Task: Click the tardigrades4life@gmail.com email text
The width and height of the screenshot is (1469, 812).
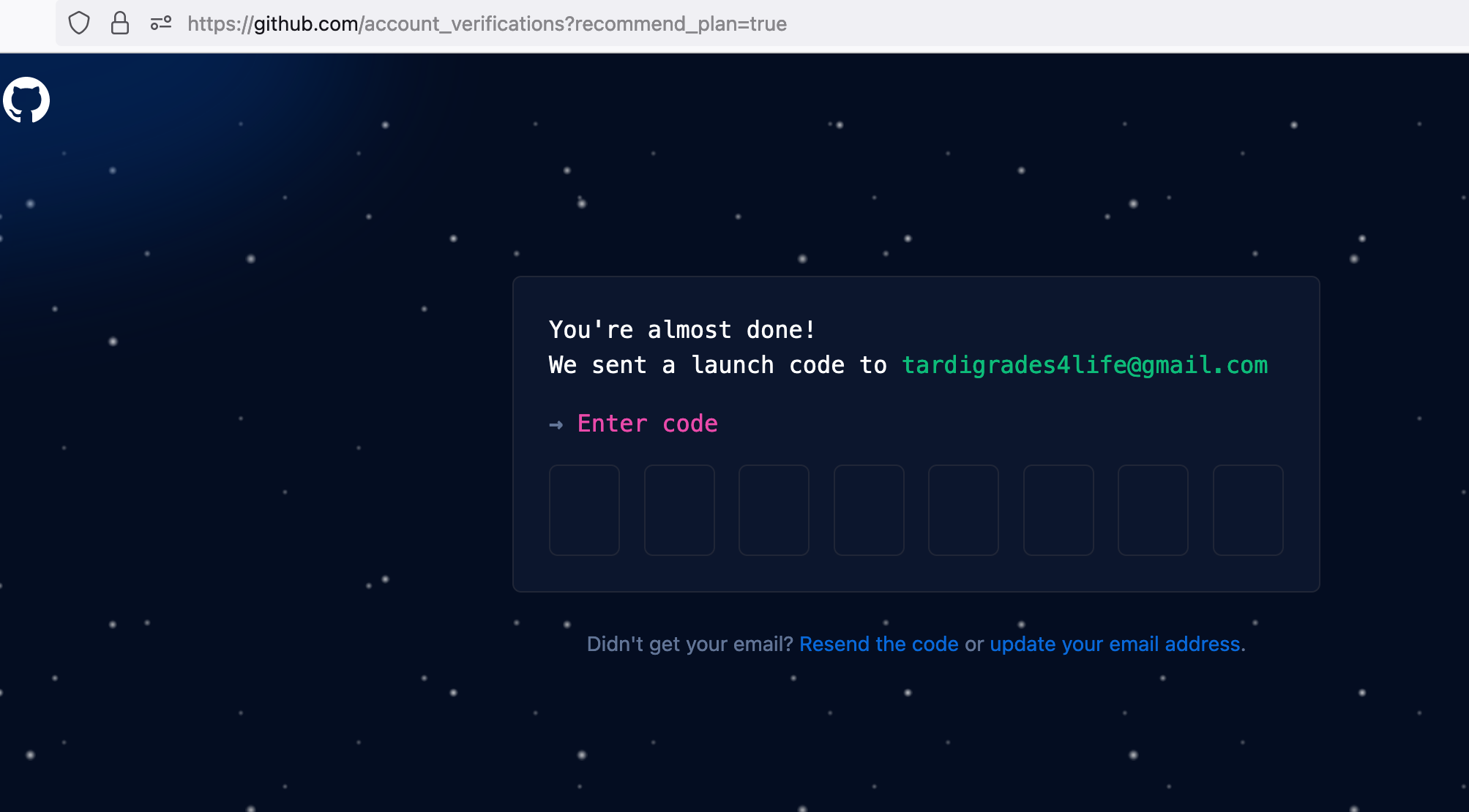Action: (1085, 365)
